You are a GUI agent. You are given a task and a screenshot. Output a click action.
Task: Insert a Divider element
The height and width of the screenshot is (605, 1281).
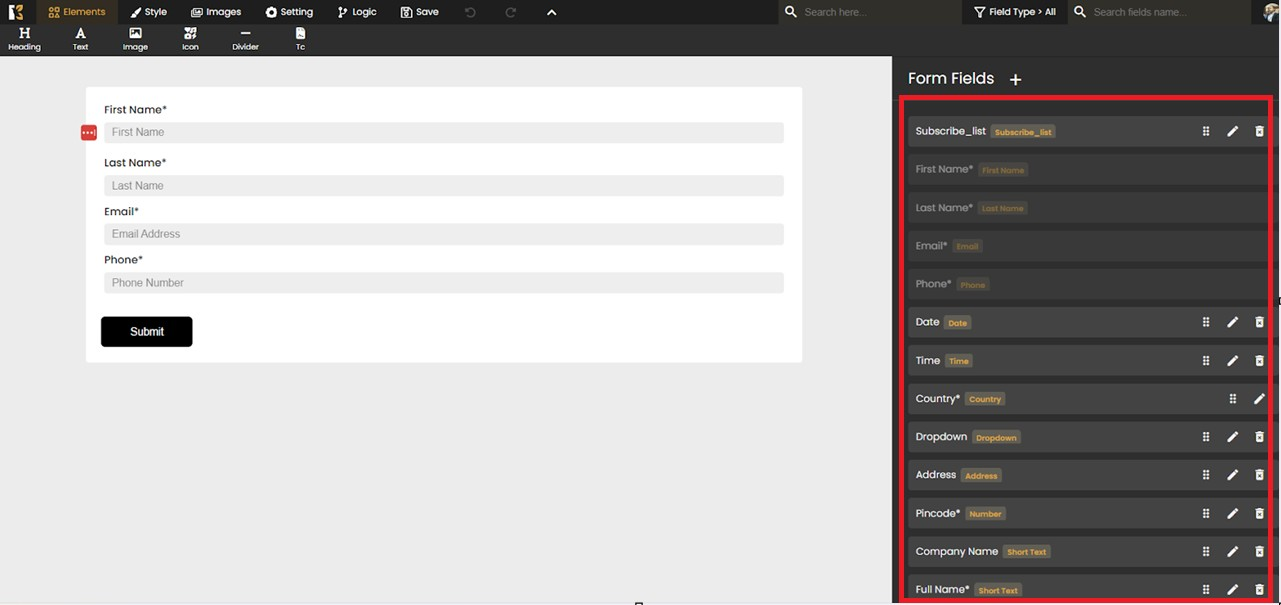245,38
